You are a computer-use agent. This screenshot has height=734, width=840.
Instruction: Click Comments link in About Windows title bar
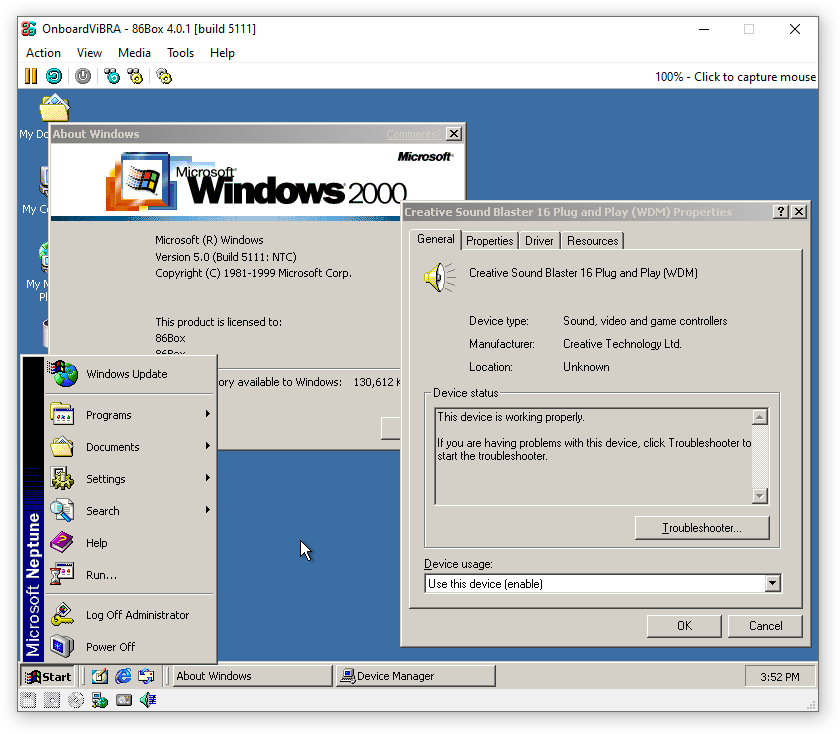413,134
